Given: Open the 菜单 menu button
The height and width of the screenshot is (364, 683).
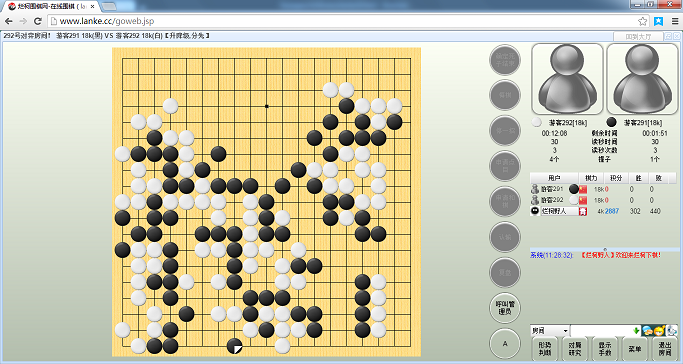Looking at the screenshot, I should tap(635, 349).
